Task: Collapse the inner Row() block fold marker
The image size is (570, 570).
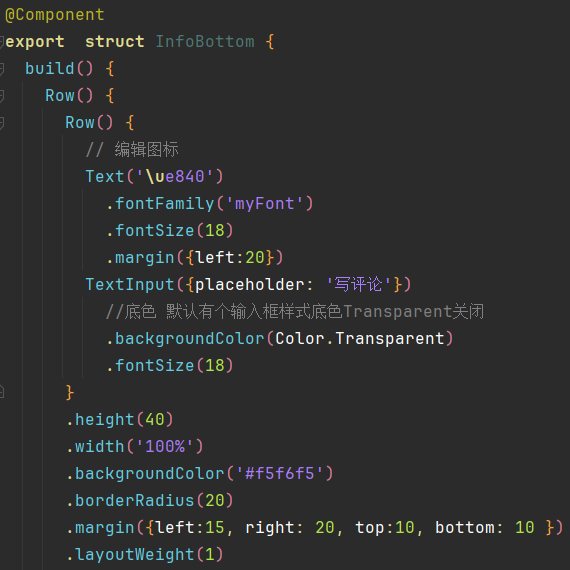Action: [1, 123]
